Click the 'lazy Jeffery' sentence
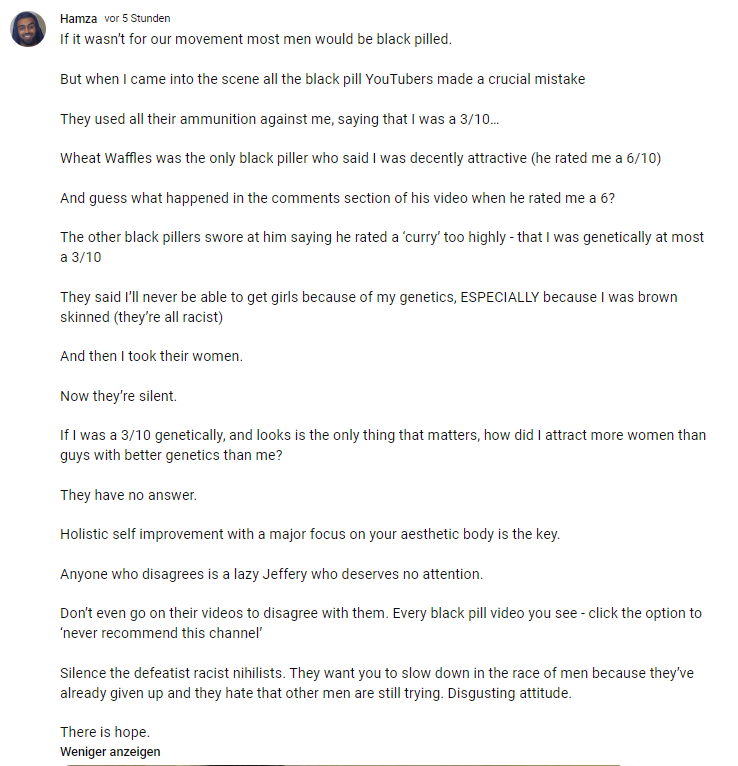738x766 pixels. pyautogui.click(x=272, y=574)
